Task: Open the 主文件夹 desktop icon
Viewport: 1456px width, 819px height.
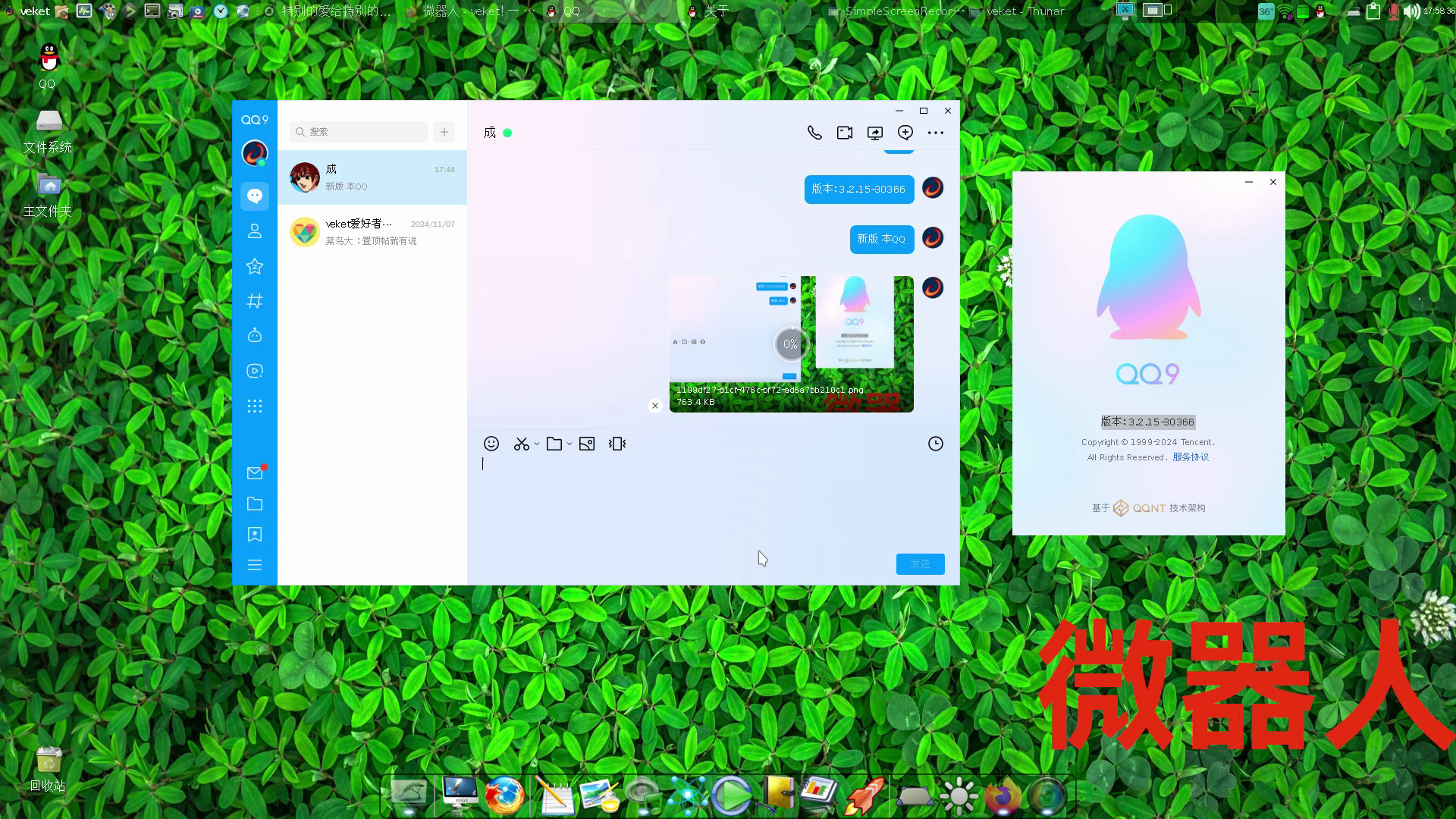Action: 48,195
